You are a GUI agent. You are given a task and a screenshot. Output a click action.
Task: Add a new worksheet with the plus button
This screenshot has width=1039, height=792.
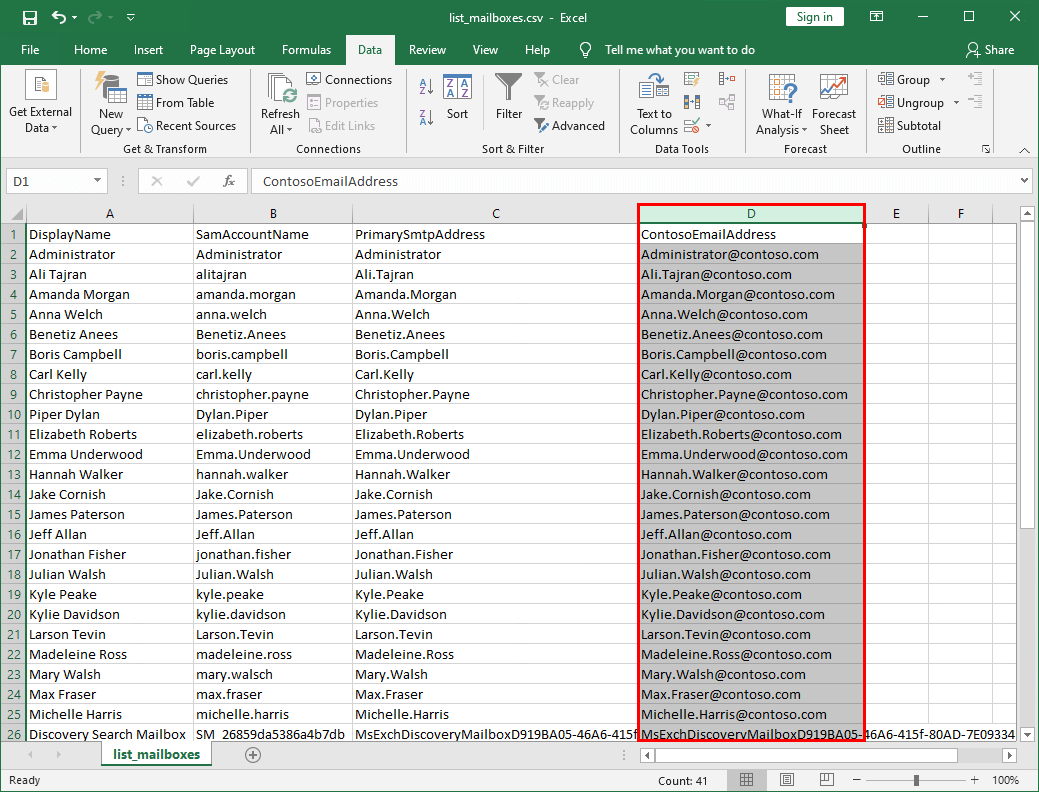tap(252, 756)
